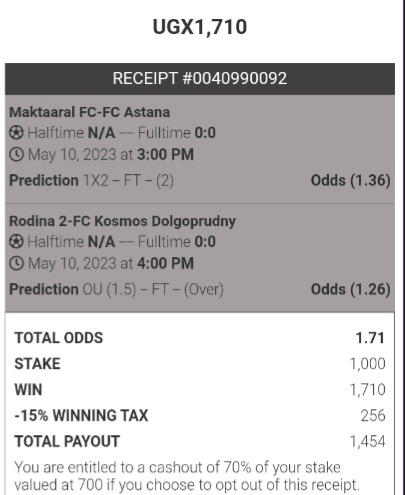Image resolution: width=405 pixels, height=495 pixels.
Task: Click May 10, 2023 at 3:00 PM date
Action: [x=111, y=155]
